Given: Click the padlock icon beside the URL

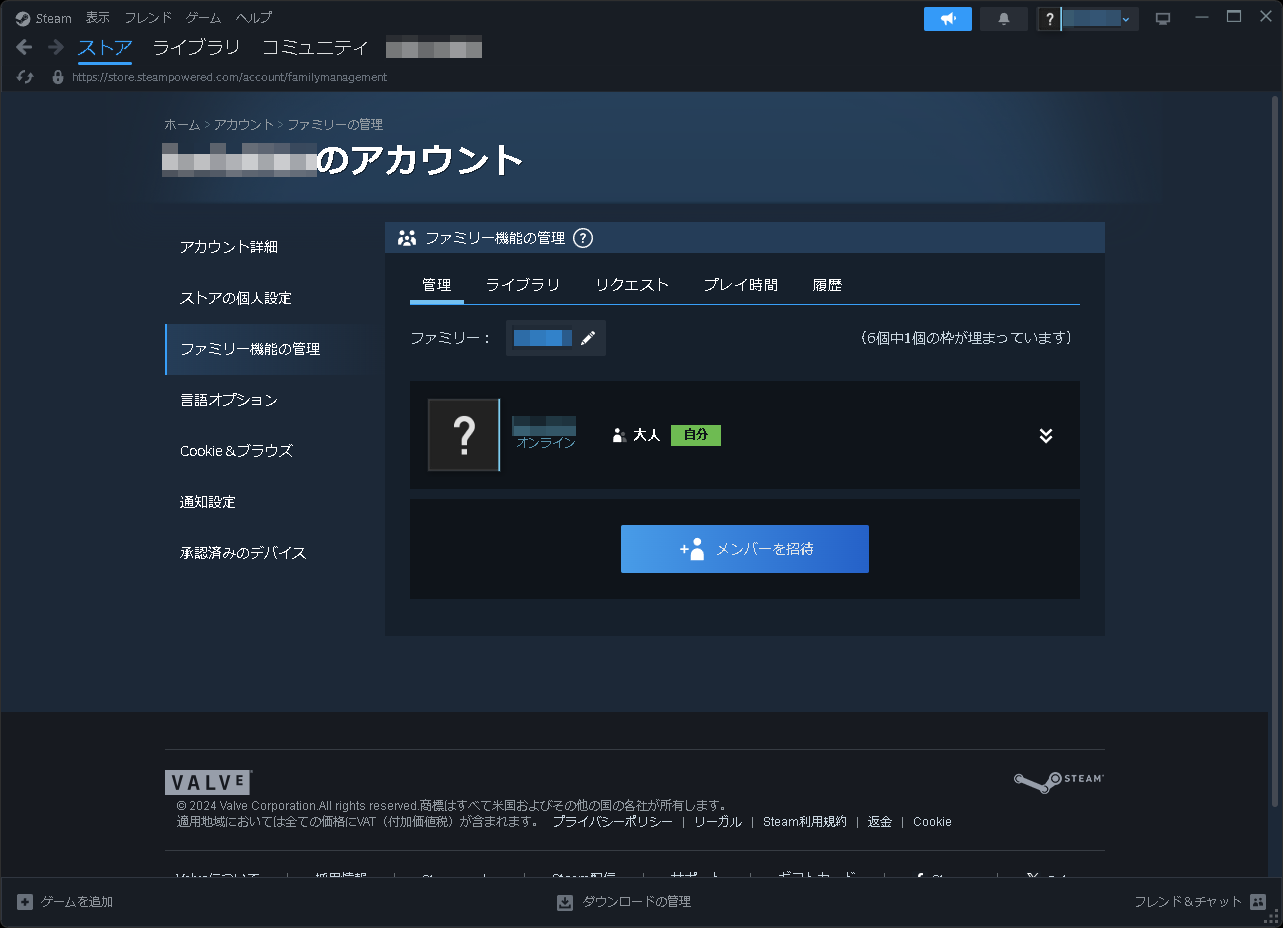Looking at the screenshot, I should 56,76.
